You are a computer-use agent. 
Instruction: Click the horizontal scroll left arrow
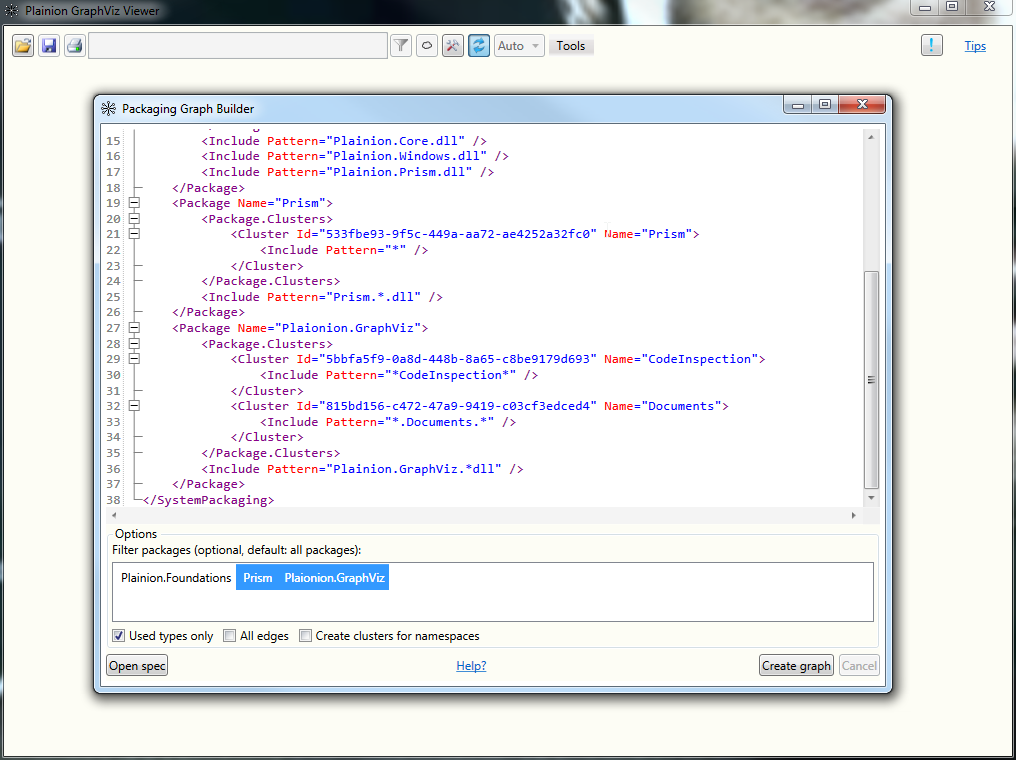coord(114,515)
